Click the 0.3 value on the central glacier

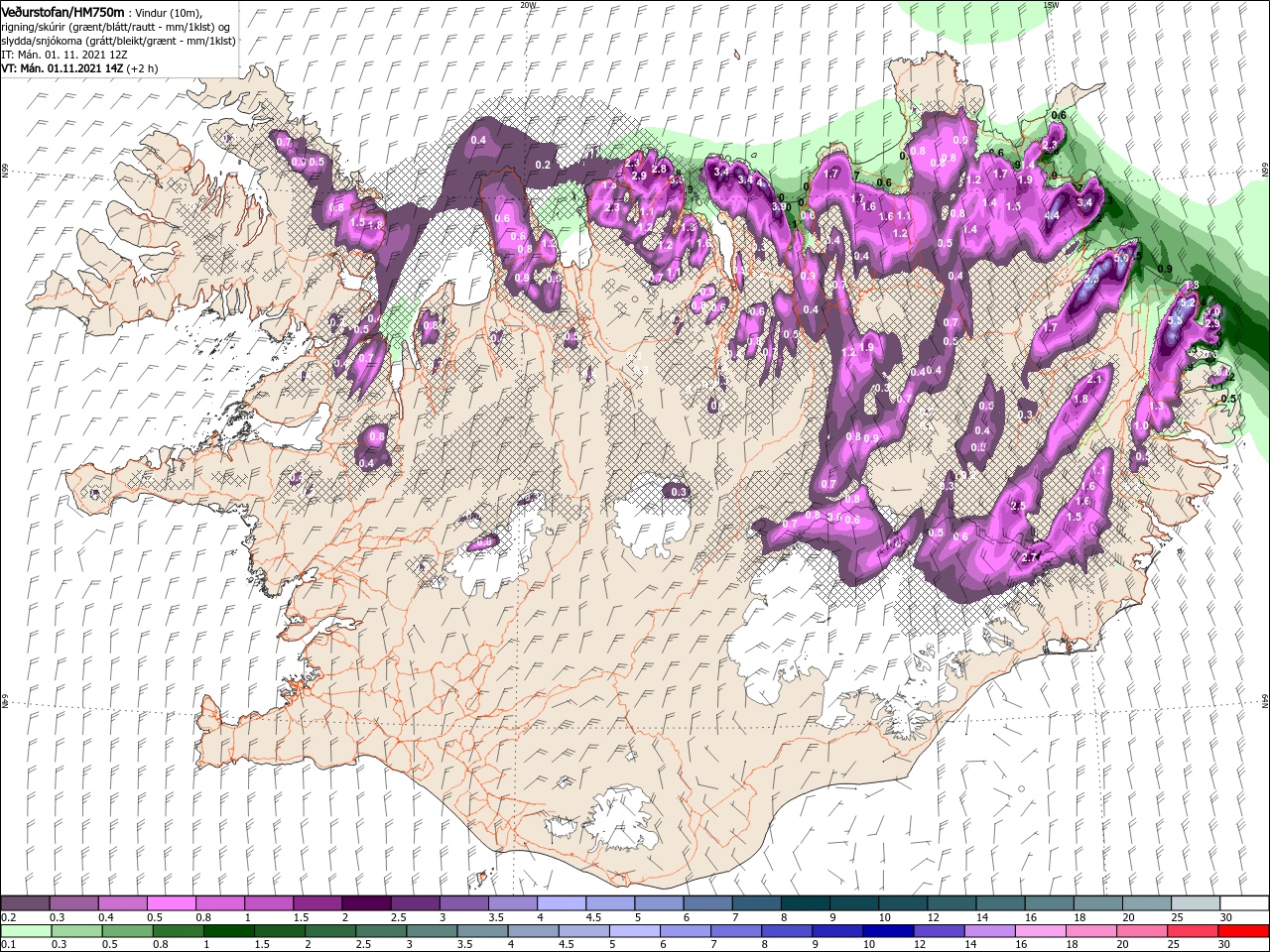679,492
